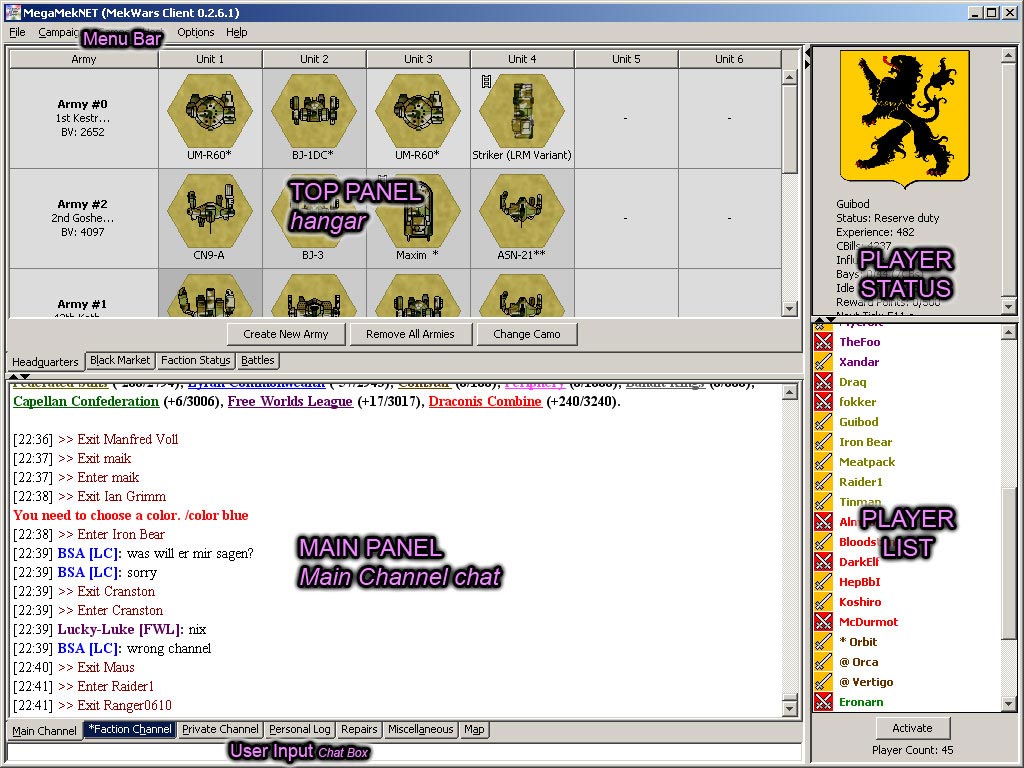This screenshot has height=768, width=1024.
Task: Collapse player status using arrow above player list
Action: pyautogui.click(x=820, y=320)
